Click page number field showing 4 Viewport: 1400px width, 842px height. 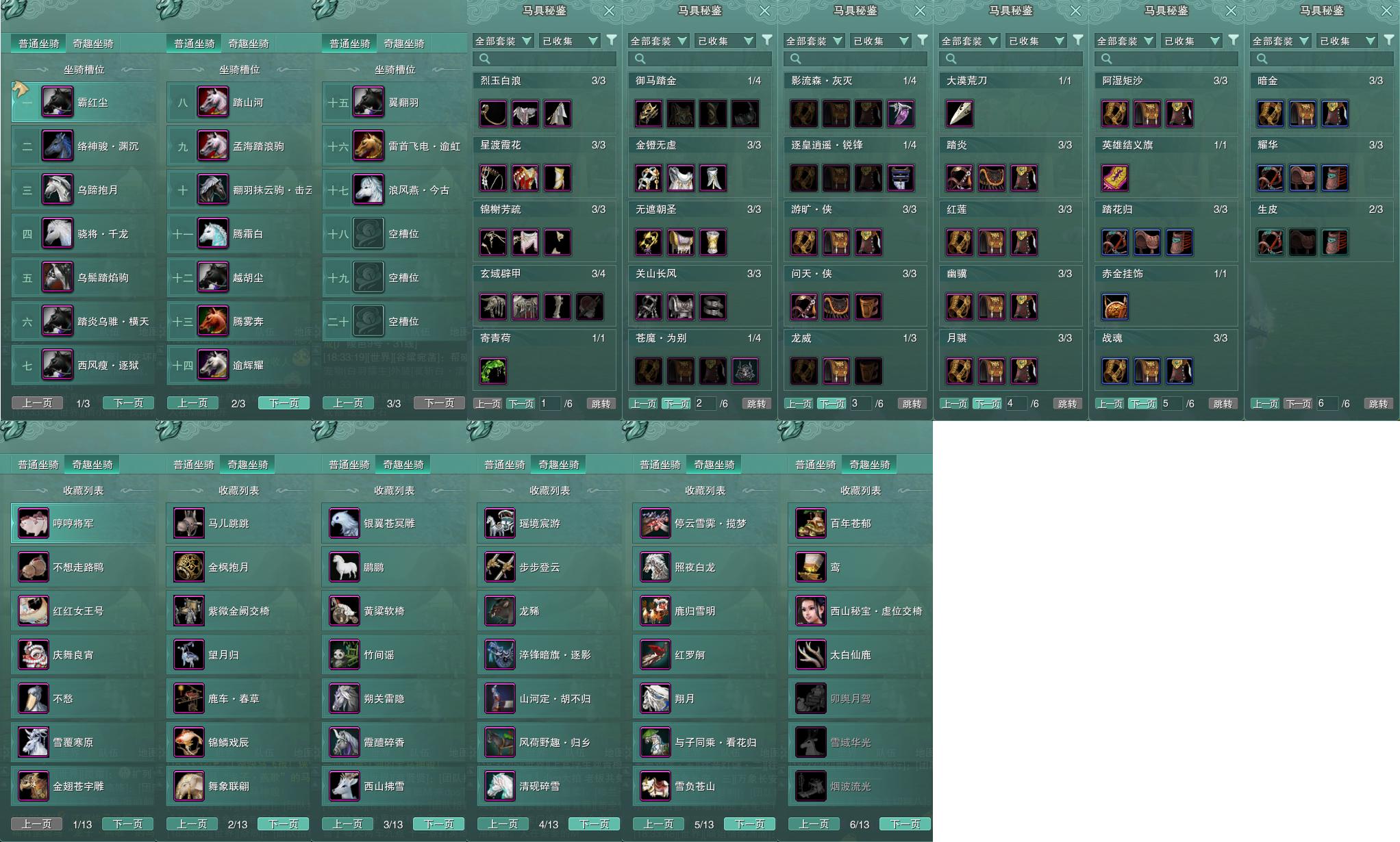(x=1015, y=404)
